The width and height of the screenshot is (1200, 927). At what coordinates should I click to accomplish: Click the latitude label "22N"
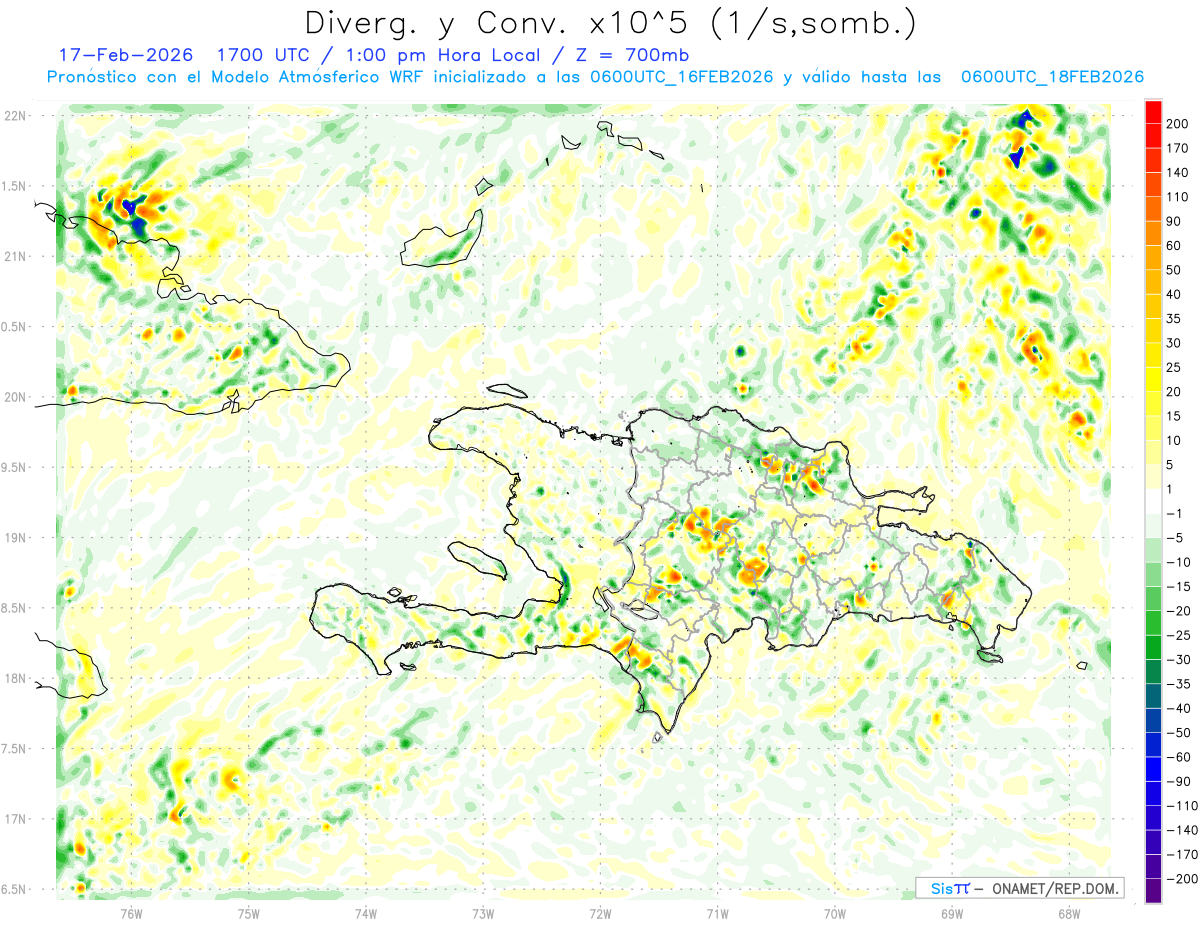pyautogui.click(x=14, y=116)
